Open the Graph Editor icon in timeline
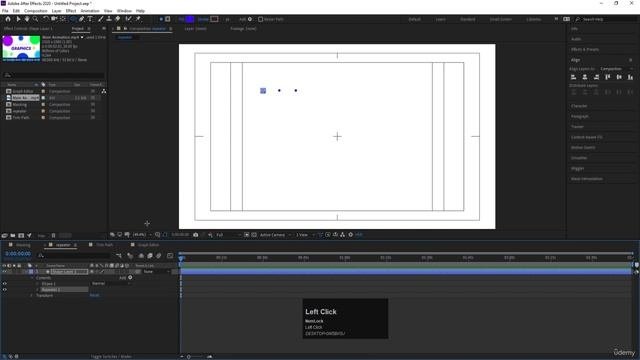 [170, 256]
